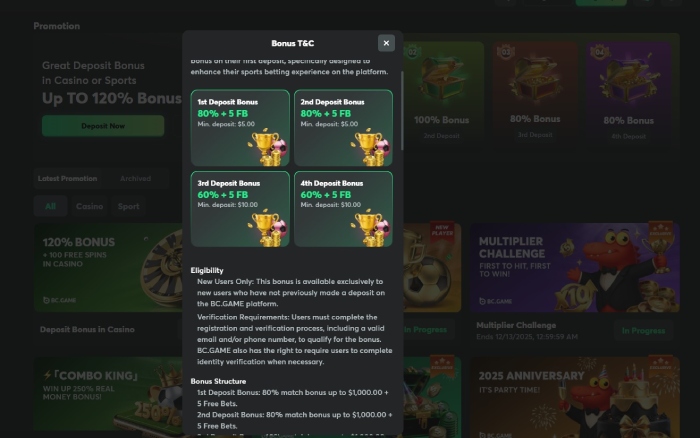
Task: Open the 120% Bonus casino banner
Action: point(108,268)
